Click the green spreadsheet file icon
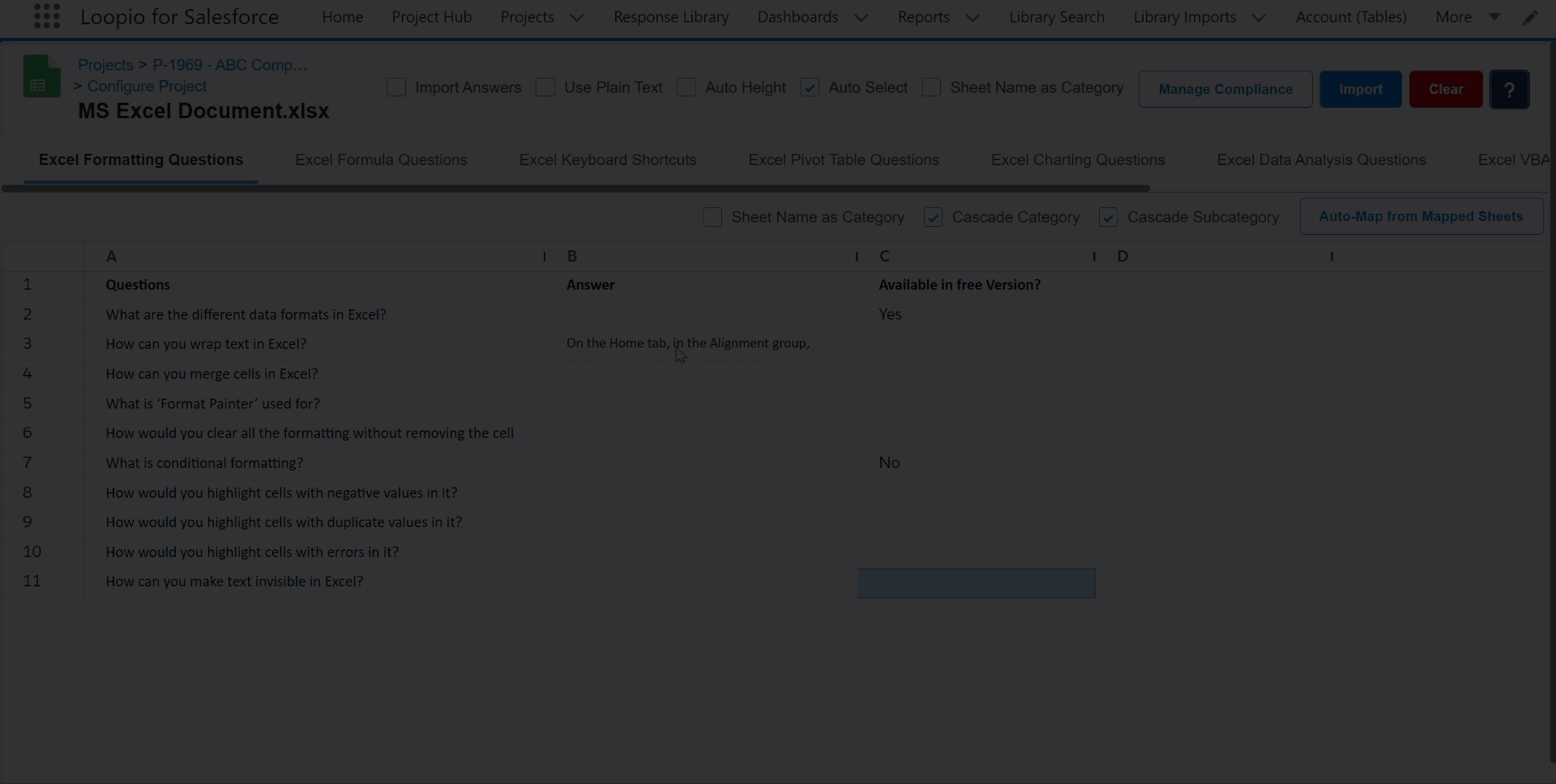The image size is (1556, 784). pos(42,76)
